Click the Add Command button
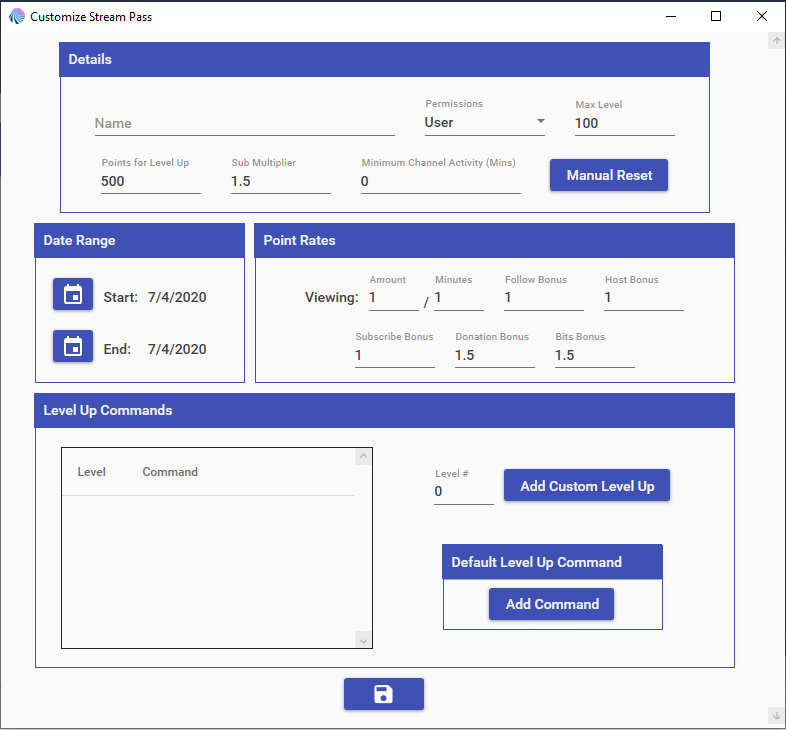 tap(552, 604)
